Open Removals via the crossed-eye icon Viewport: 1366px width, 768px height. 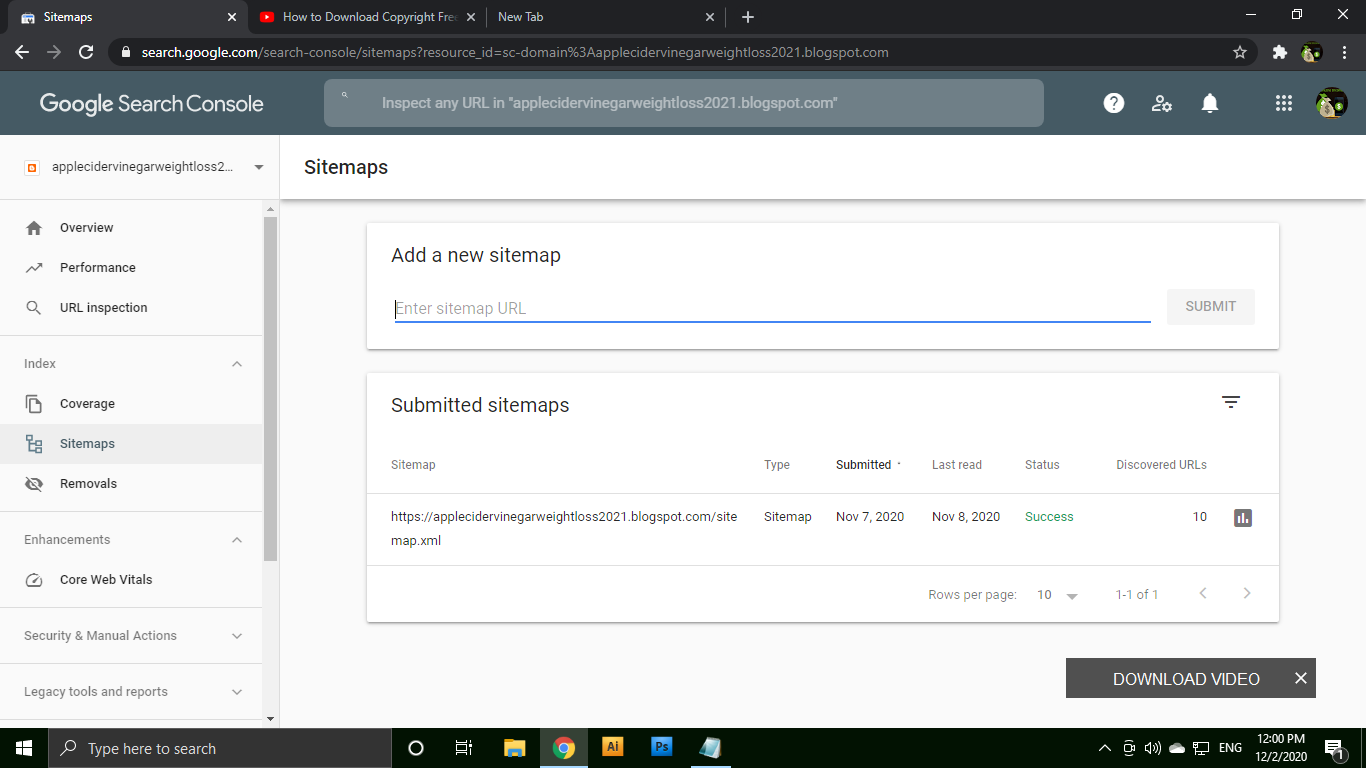click(x=34, y=483)
